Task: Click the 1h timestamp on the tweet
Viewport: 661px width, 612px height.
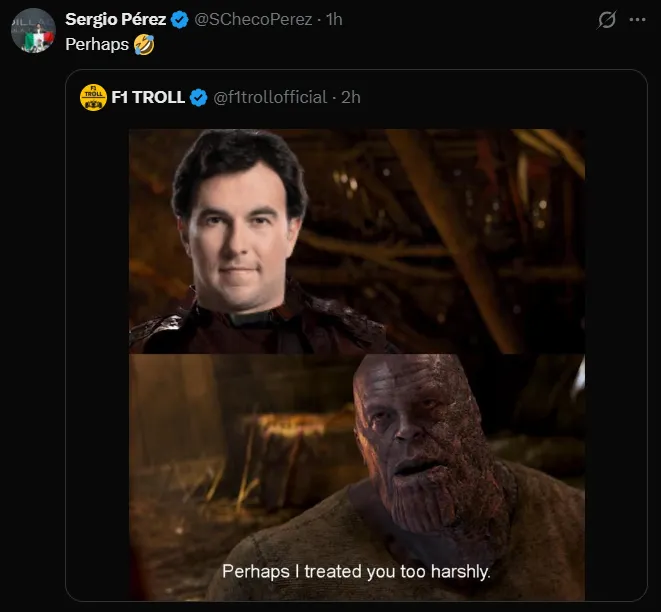Action: (332, 19)
